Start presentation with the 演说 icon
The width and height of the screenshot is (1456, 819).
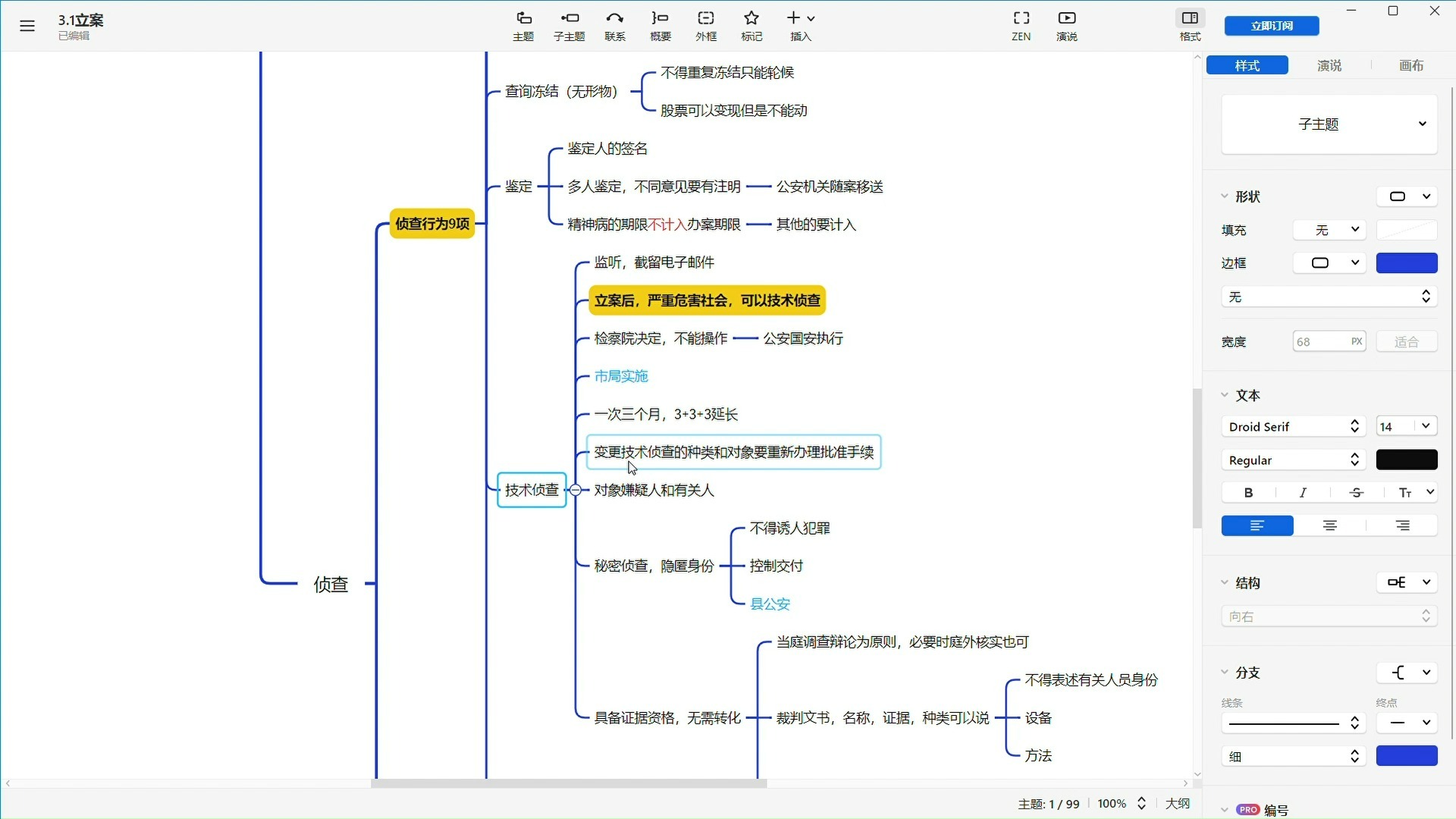pos(1067,25)
